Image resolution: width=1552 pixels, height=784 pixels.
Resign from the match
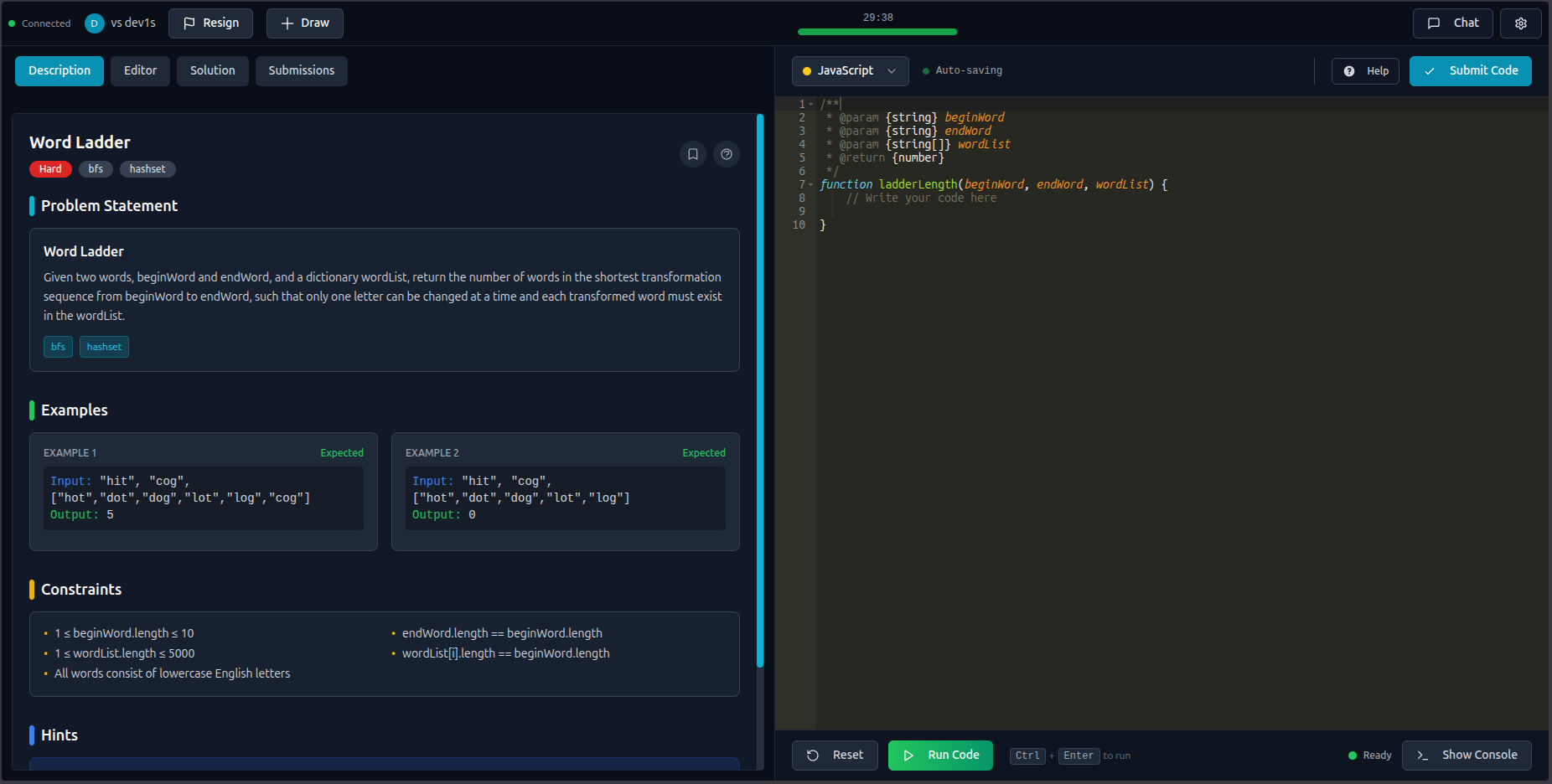(210, 23)
